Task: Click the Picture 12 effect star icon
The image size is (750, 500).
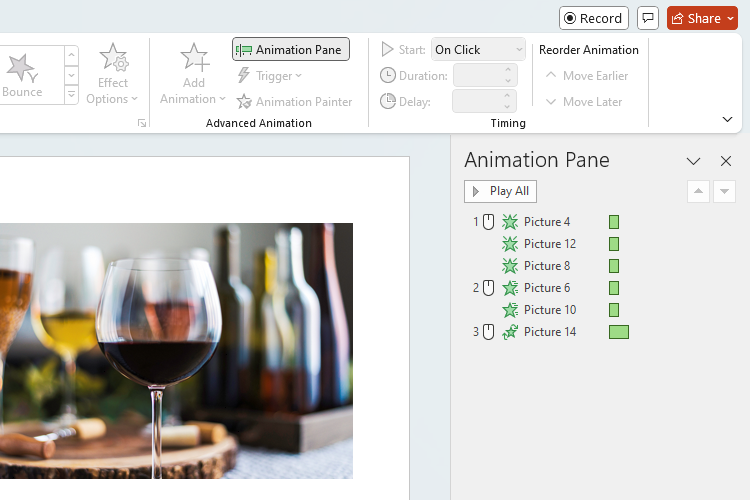Action: [x=510, y=244]
